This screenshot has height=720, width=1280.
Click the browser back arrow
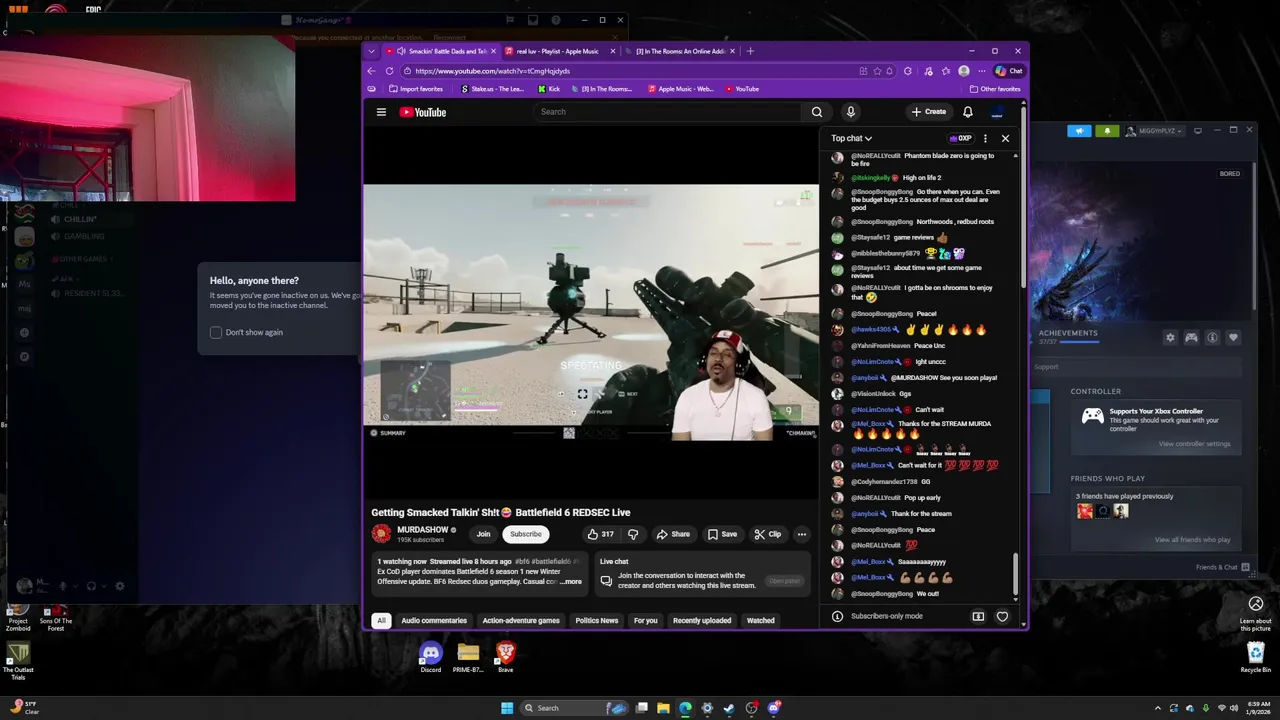(x=372, y=71)
